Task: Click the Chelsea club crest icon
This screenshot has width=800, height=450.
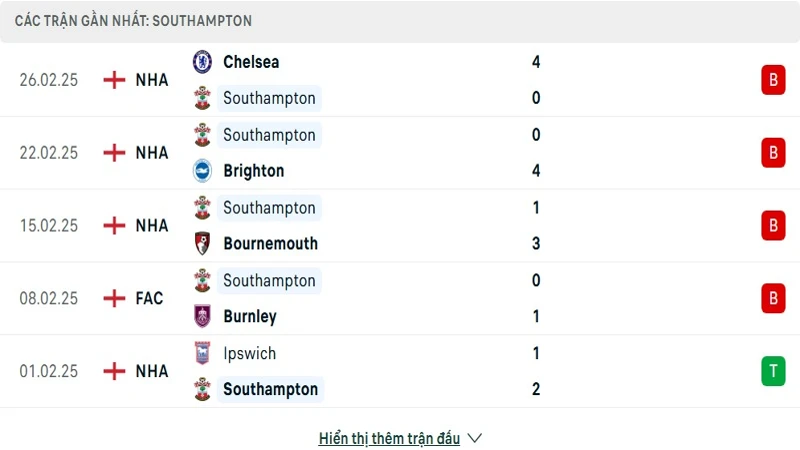Action: tap(202, 62)
